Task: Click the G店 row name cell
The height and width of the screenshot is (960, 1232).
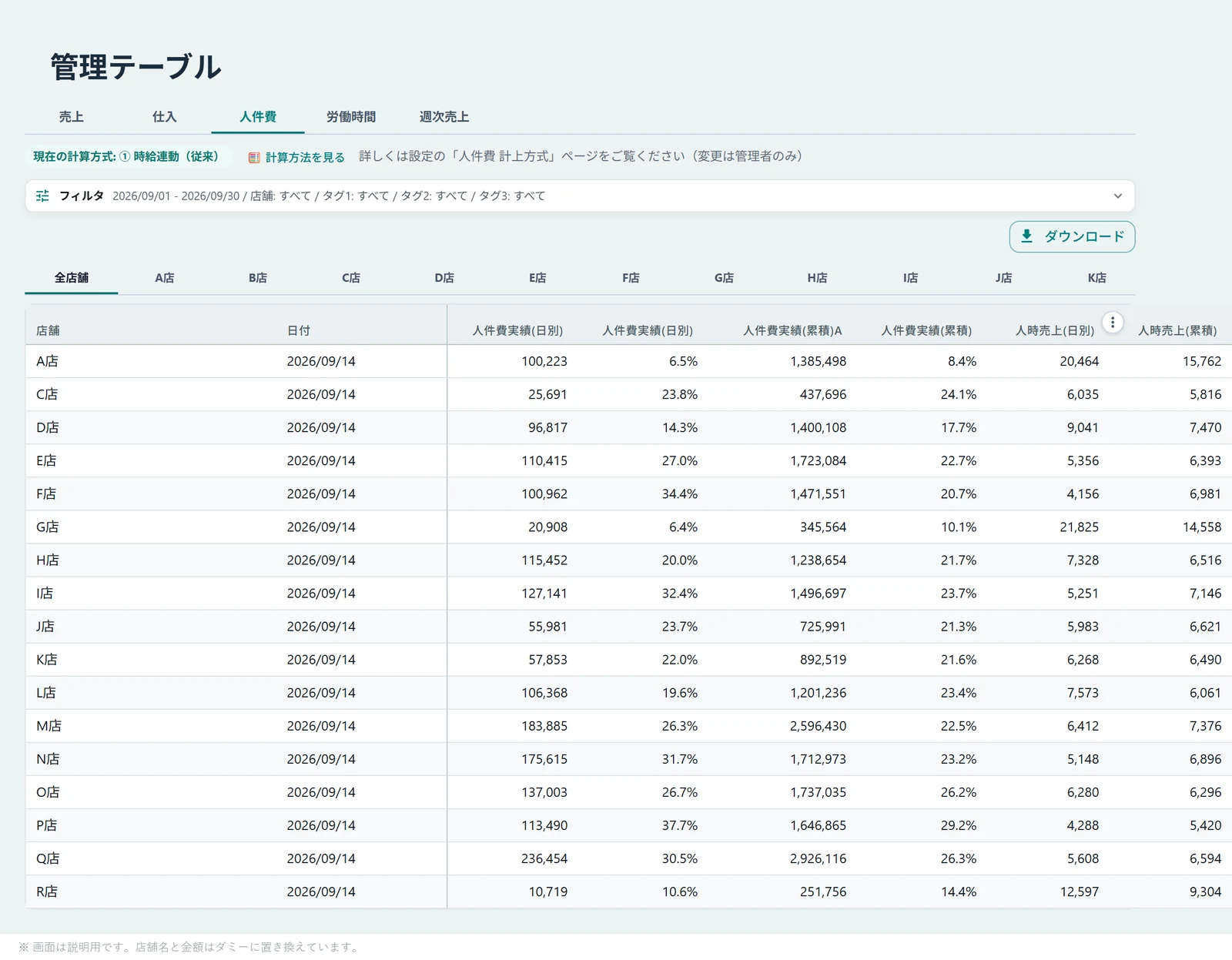Action: [x=48, y=527]
